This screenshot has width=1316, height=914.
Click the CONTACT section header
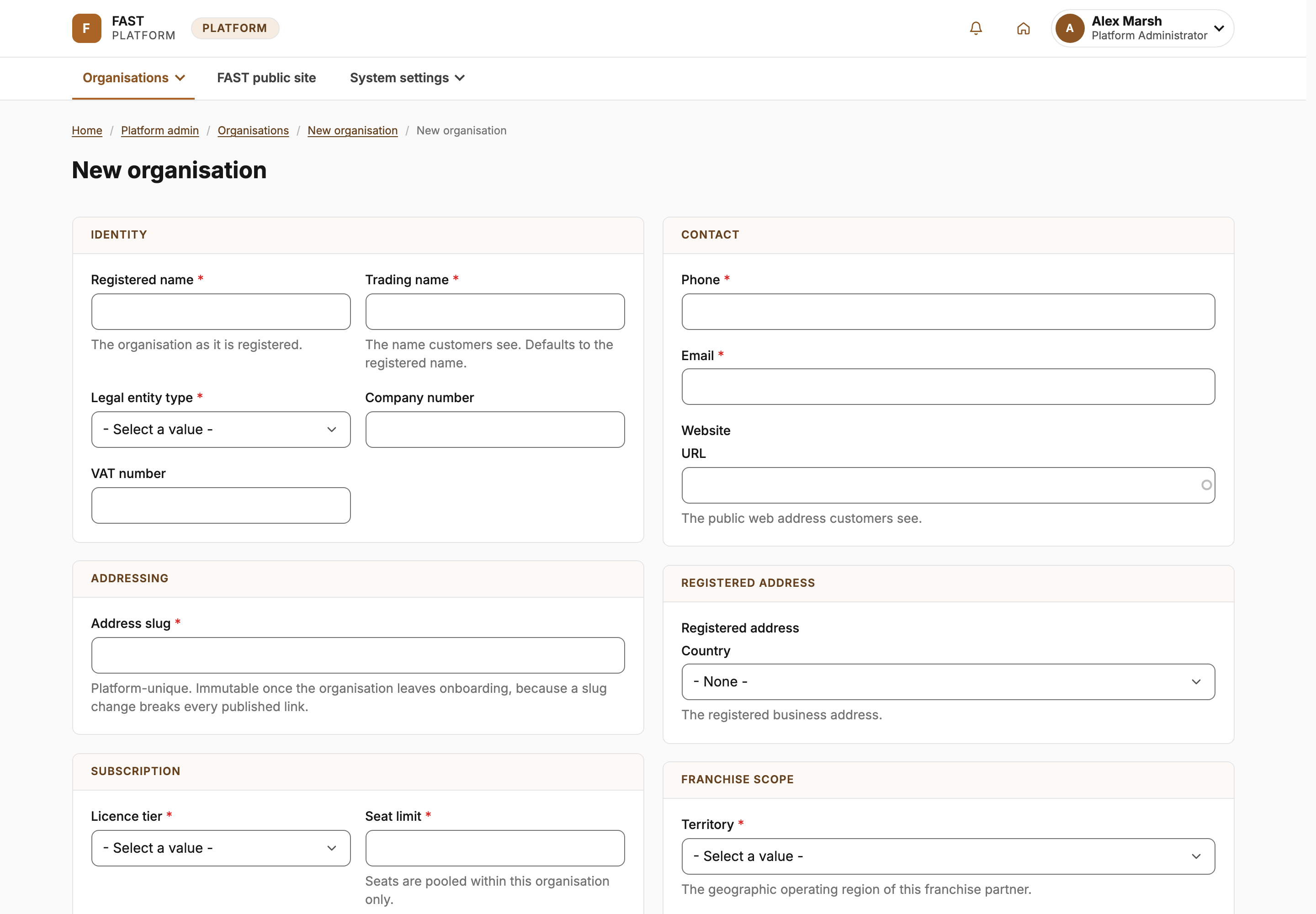click(x=948, y=235)
